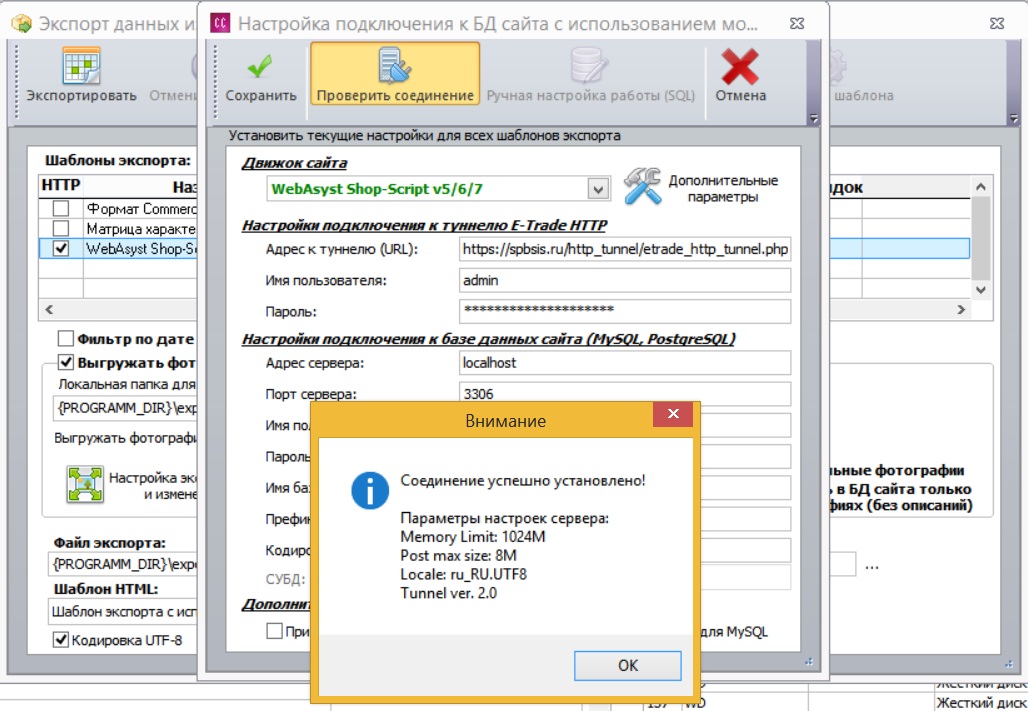Click the toolbar overflow arrow of export window
The width and height of the screenshot is (1028, 711).
1014,119
